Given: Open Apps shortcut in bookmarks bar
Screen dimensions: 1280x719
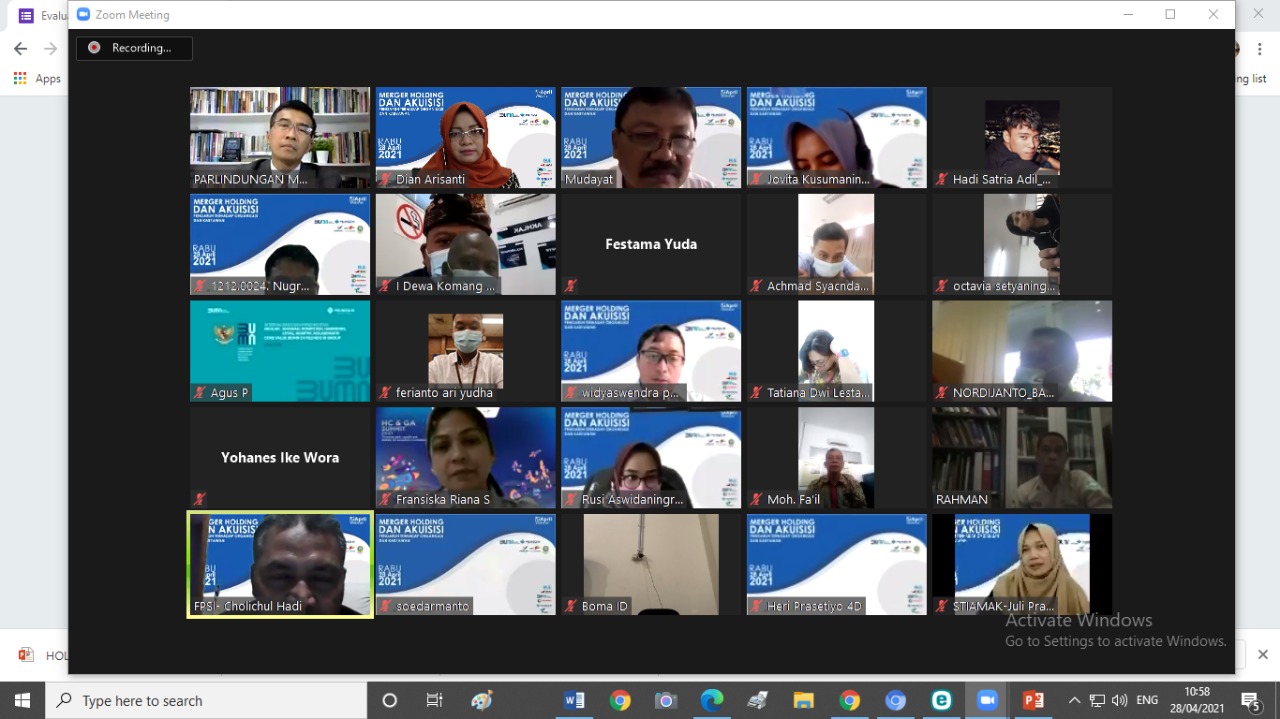Looking at the screenshot, I should click(x=38, y=79).
